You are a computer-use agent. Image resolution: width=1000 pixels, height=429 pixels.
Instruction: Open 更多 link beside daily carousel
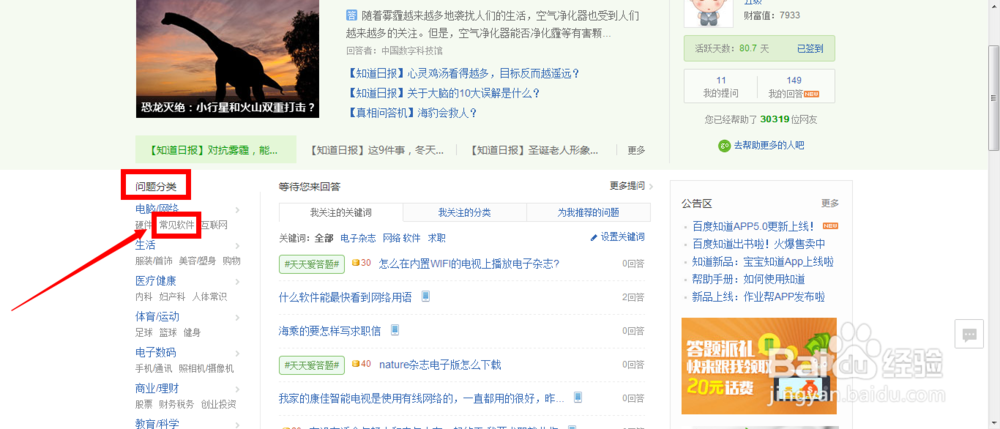636,150
